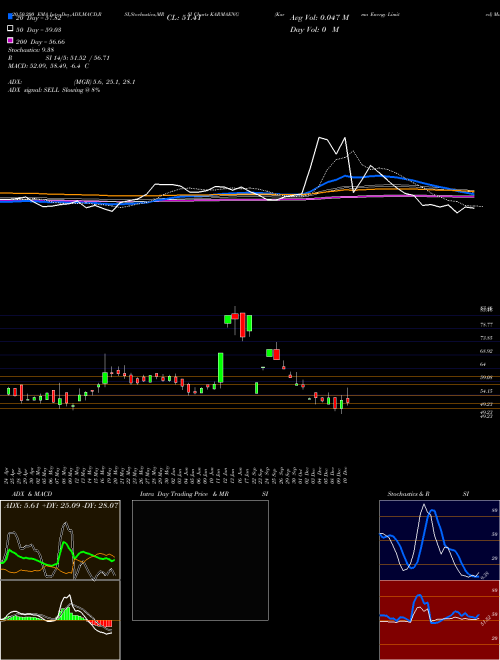Viewport: 500px width, 660px height.
Task: Select the '200 Day - 56.66' legend text
Action: point(40,42)
